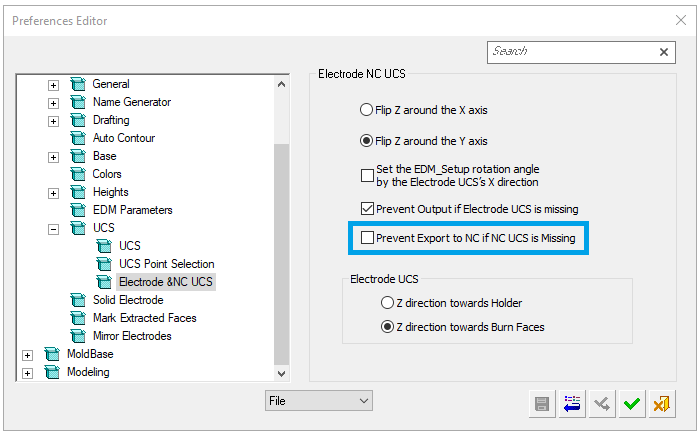Click the green checkmark OK icon
700x436 pixels.
coord(631,404)
